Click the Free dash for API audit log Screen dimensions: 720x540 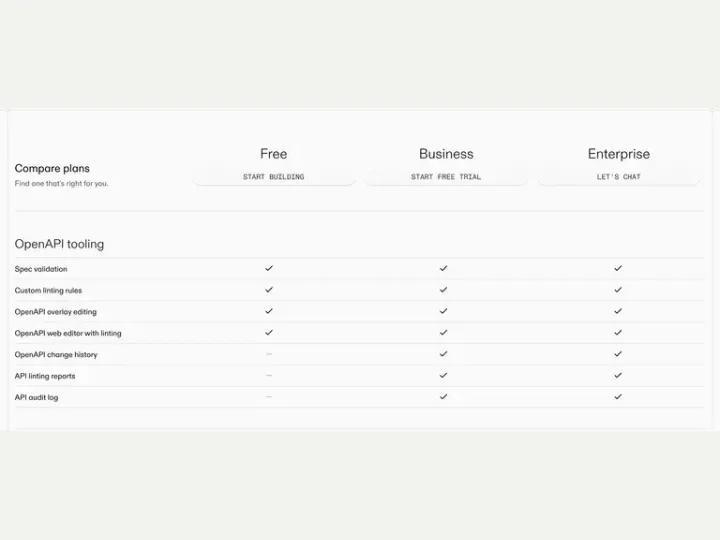coord(269,397)
